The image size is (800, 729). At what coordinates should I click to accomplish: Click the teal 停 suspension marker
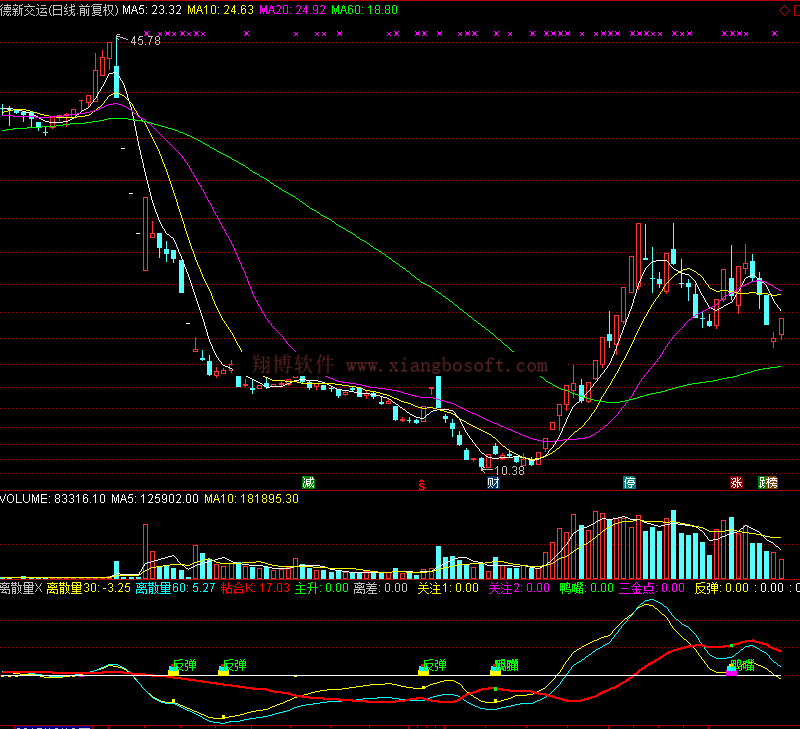(629, 483)
